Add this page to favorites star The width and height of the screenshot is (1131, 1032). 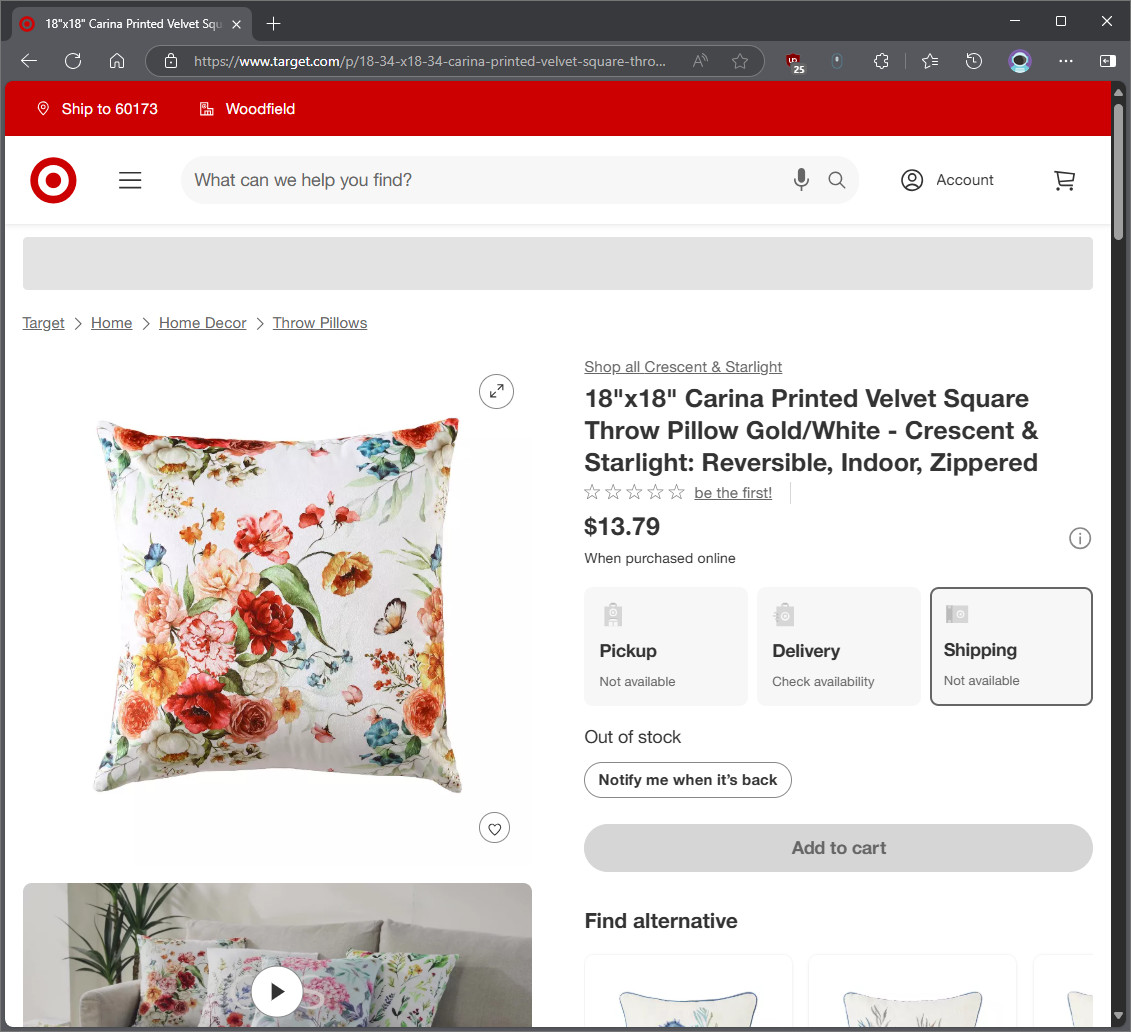pos(740,61)
